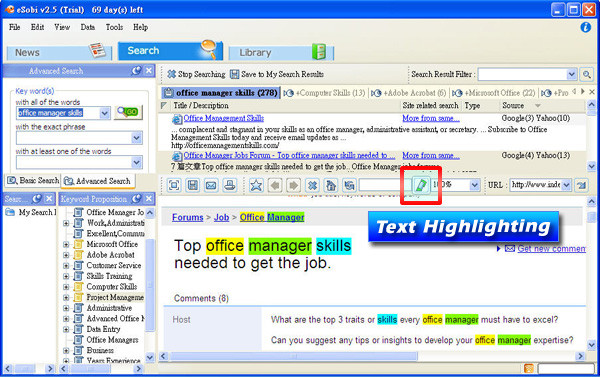Select the Search main tab
600x377 pixels.
pyautogui.click(x=170, y=51)
